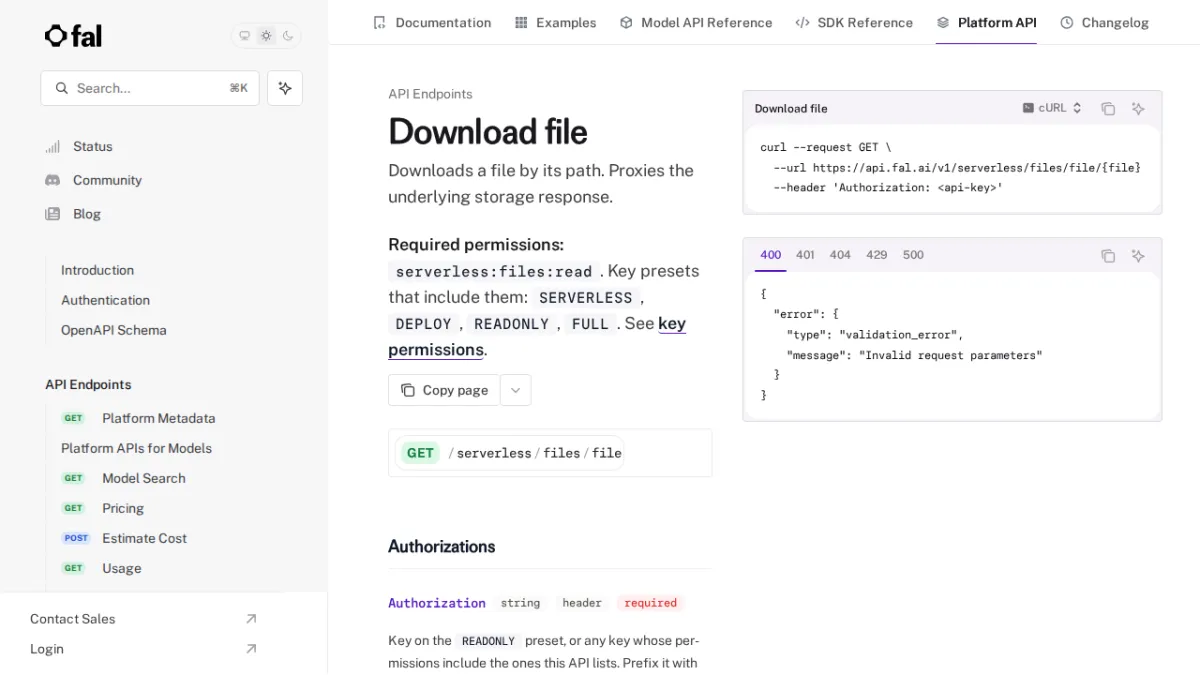
Task: Open Contact Sales link
Action: pyautogui.click(x=144, y=619)
